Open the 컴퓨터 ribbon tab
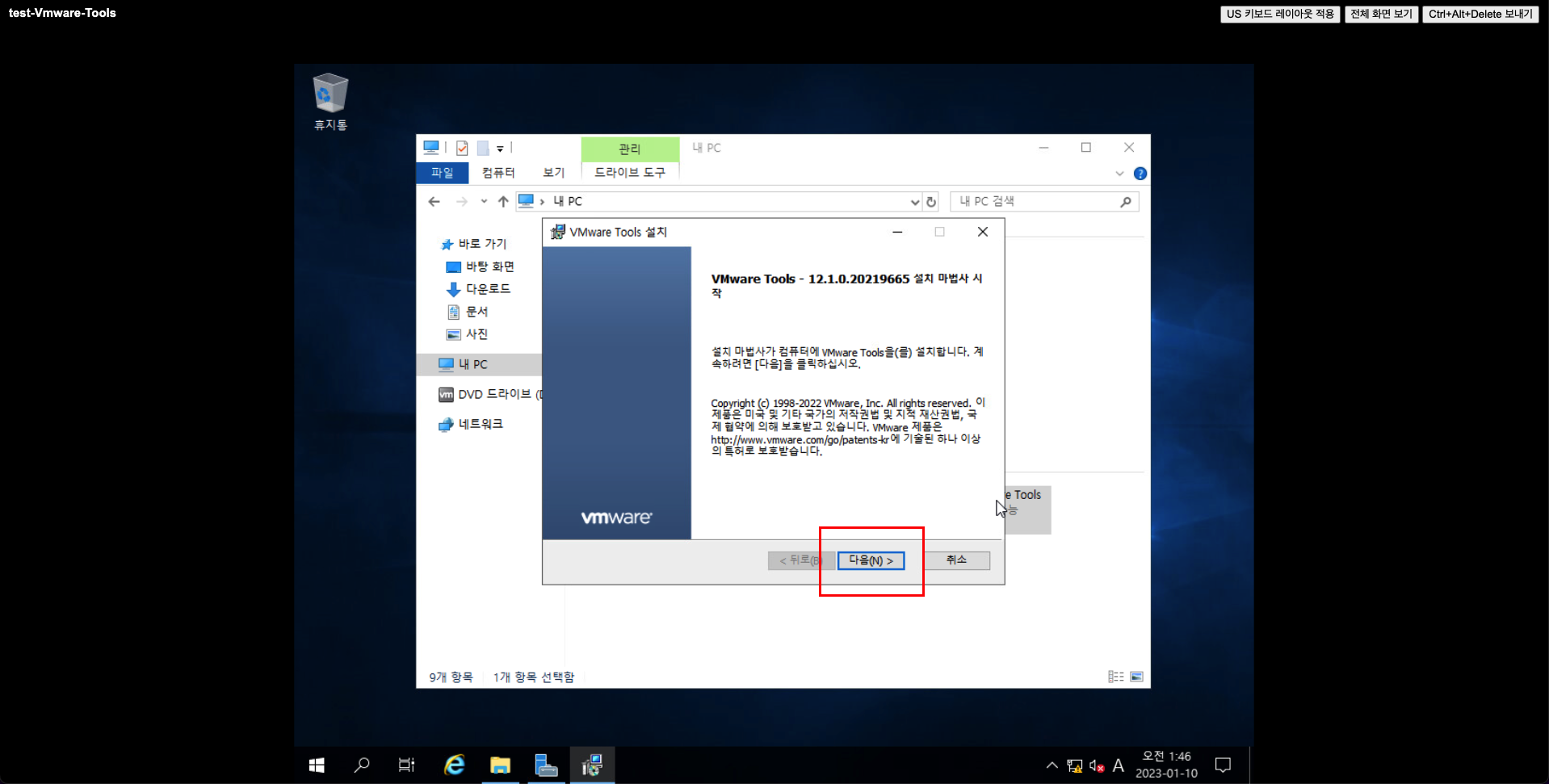 click(498, 173)
